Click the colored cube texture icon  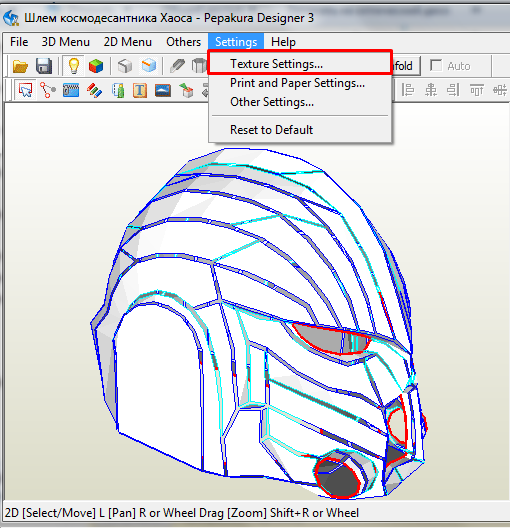pyautogui.click(x=96, y=66)
